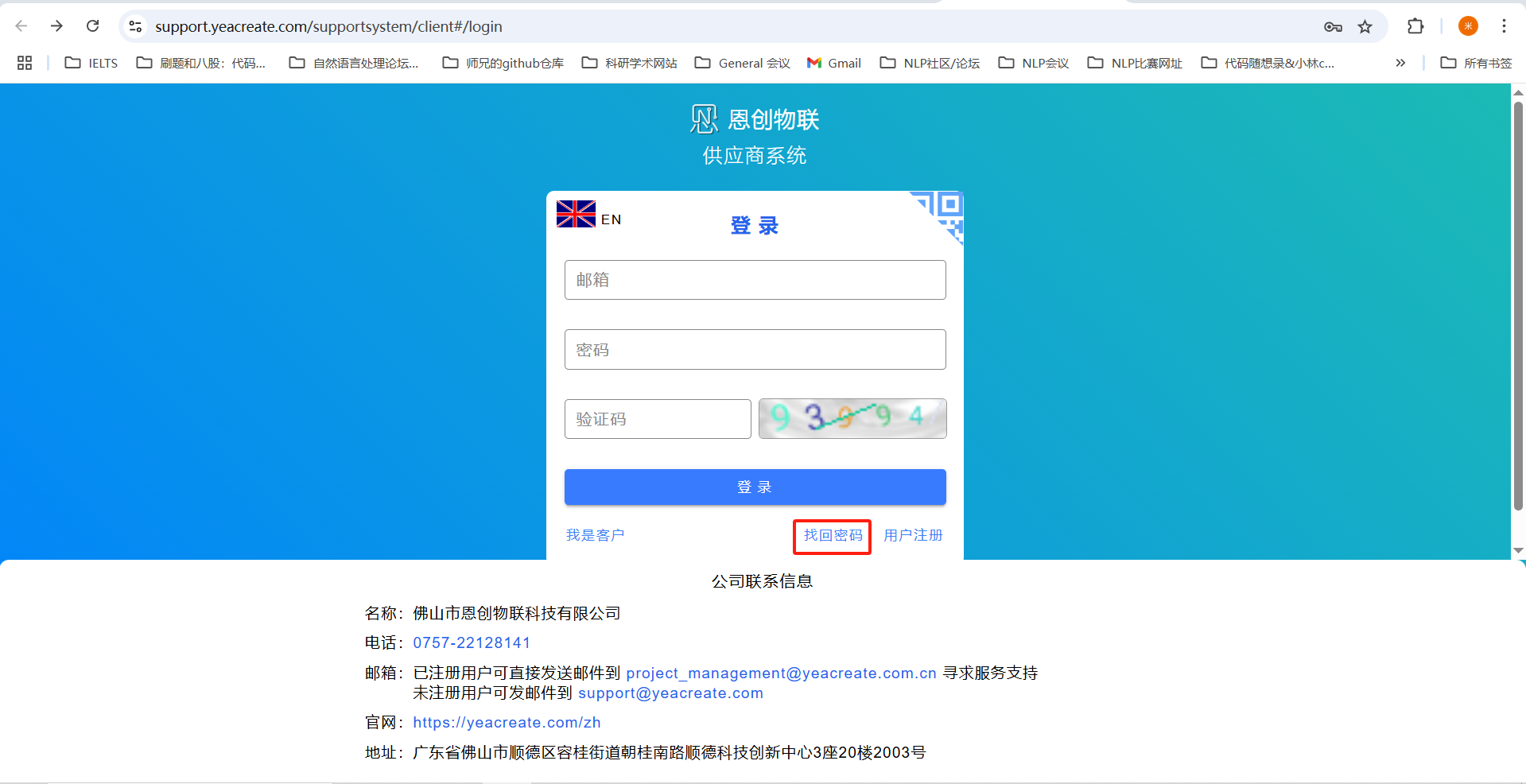The width and height of the screenshot is (1526, 784).
Task: Open the Chrome three-dot menu
Action: coord(1504,26)
